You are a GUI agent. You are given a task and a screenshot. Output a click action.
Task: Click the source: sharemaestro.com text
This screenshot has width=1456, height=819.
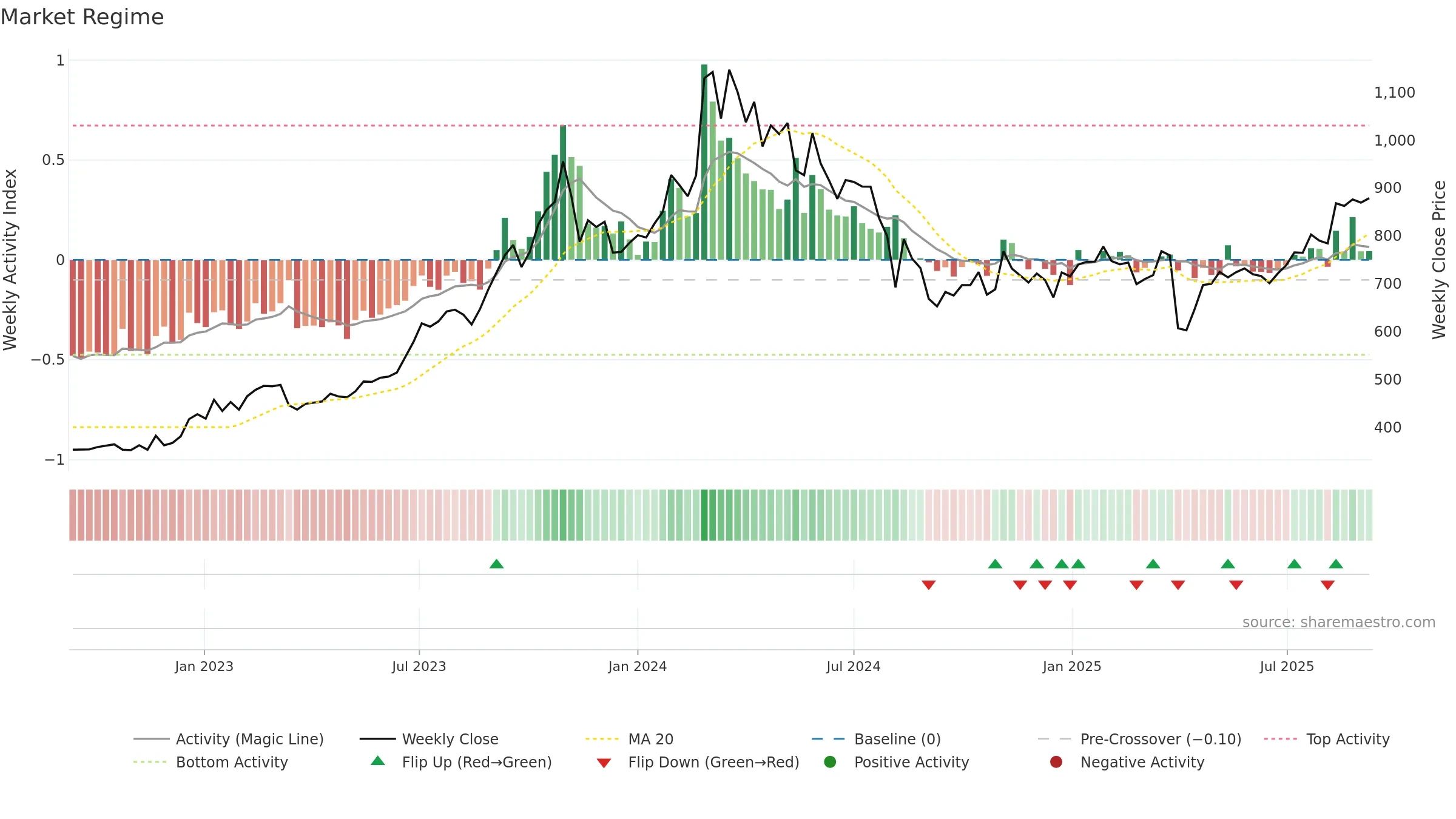[x=1339, y=622]
